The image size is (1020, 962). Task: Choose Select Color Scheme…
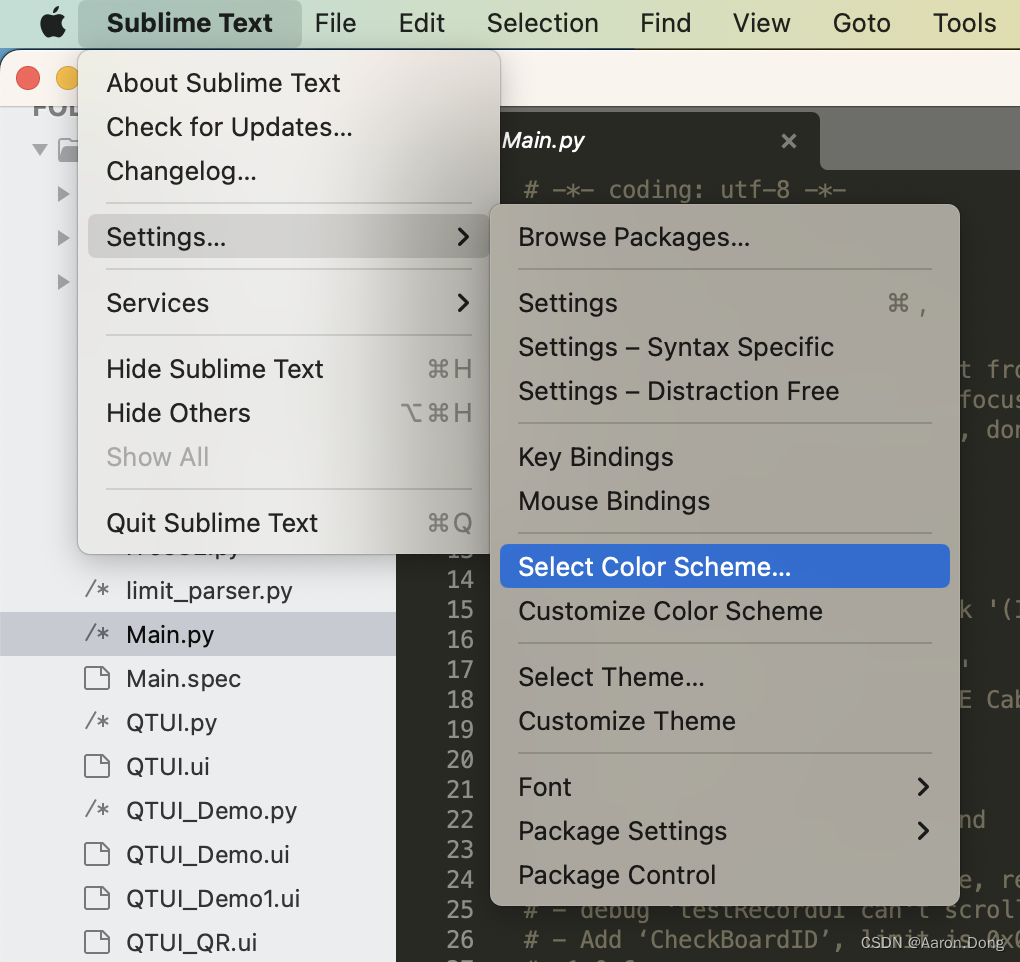click(725, 567)
